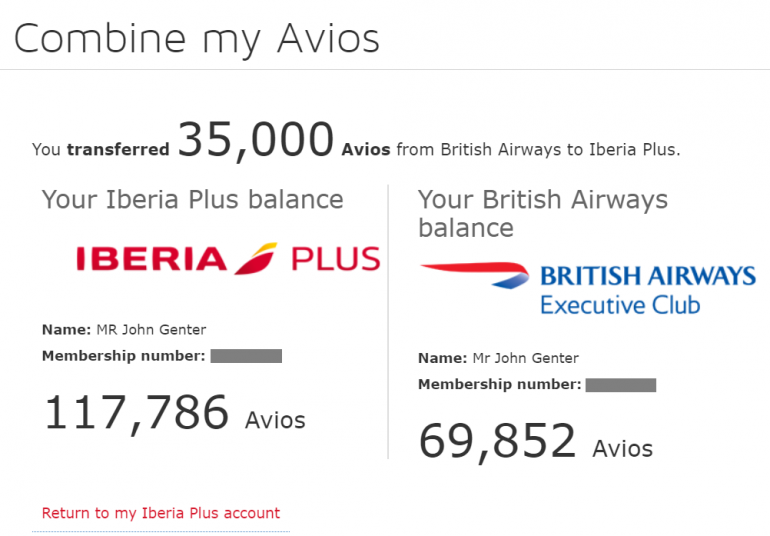
Task: Click the Iberia Plus logo
Action: [228, 260]
